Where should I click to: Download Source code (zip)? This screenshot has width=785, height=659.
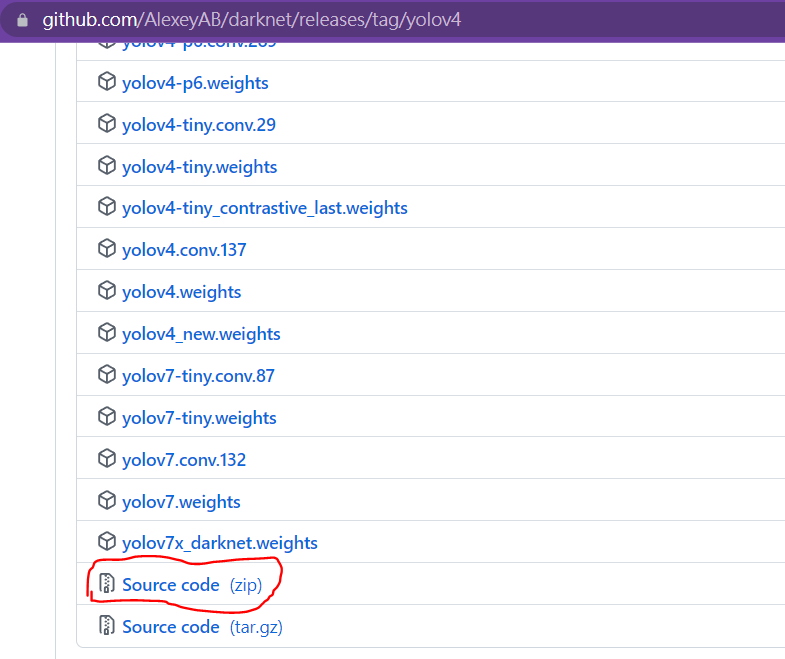point(192,585)
